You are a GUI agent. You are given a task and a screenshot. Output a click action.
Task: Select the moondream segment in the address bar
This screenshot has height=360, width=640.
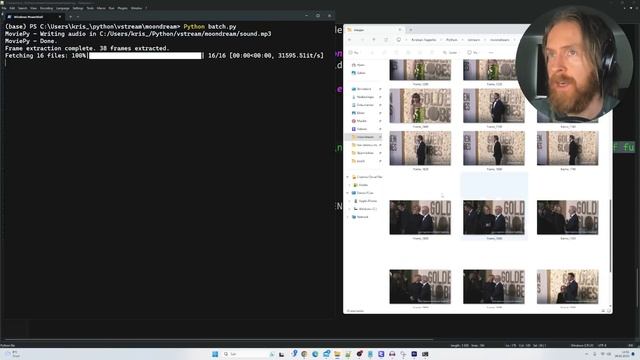tap(500, 40)
